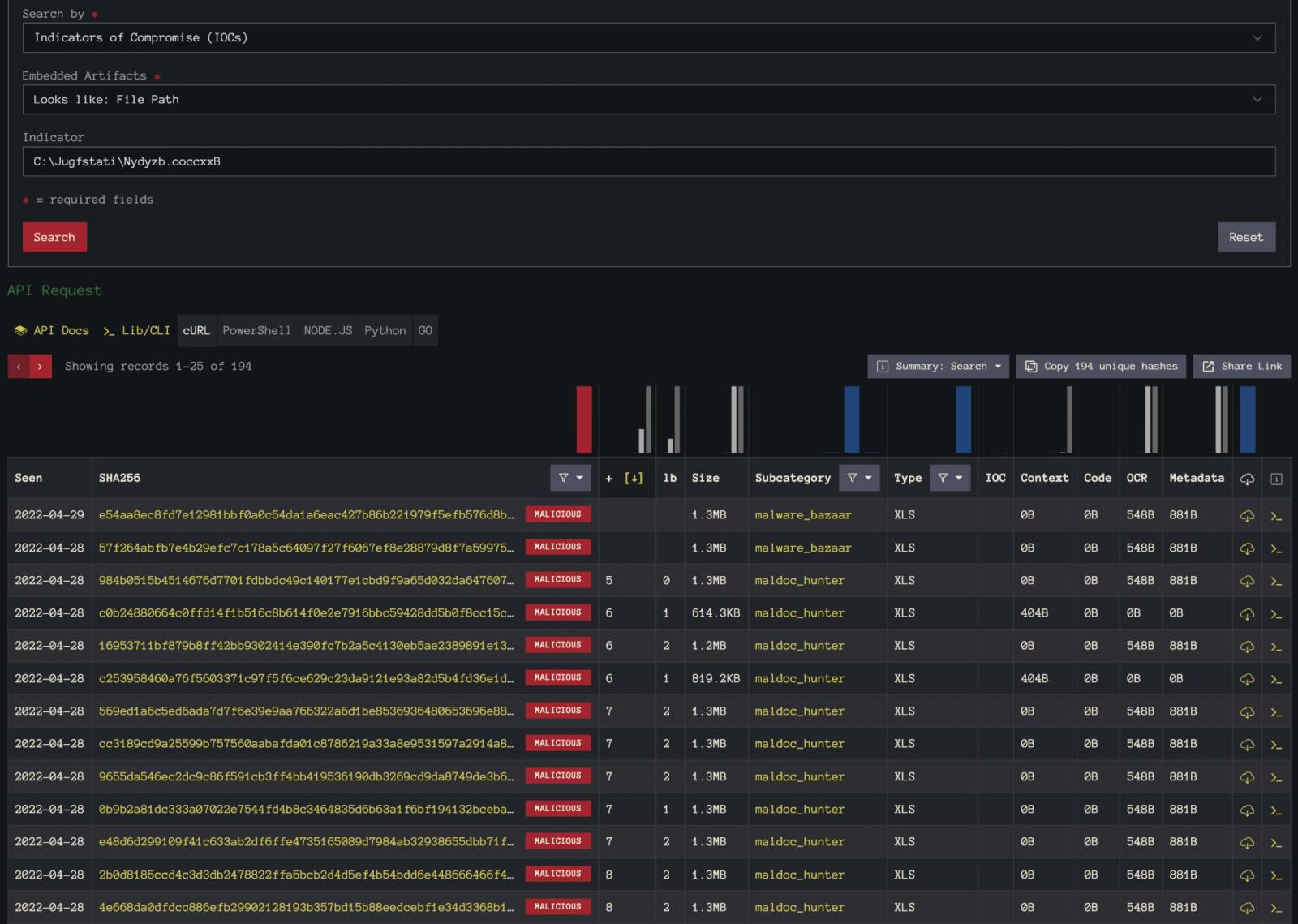The height and width of the screenshot is (924, 1298).
Task: Click the info column icon in table header
Action: click(1276, 479)
